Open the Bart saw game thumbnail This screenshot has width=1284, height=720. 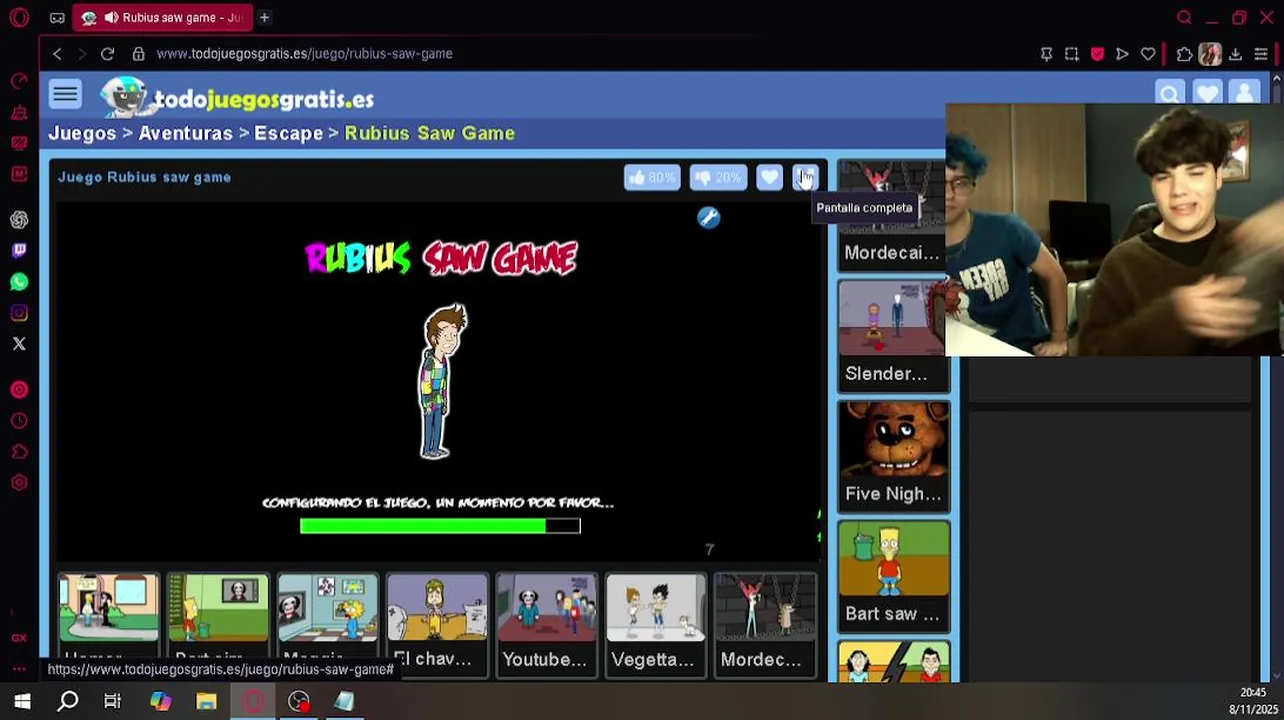[893, 576]
